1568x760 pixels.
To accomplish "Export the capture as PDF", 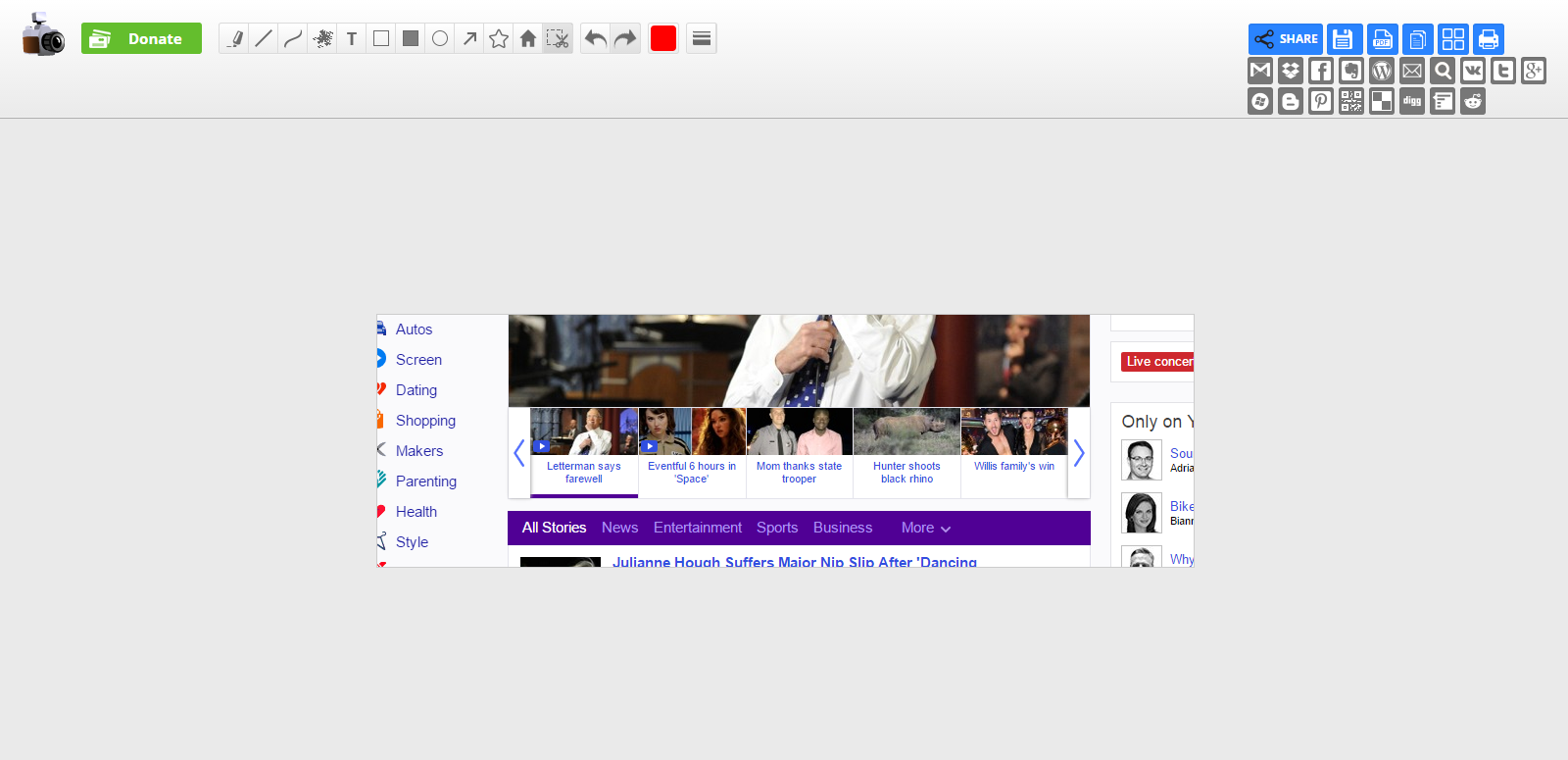I will (1383, 39).
